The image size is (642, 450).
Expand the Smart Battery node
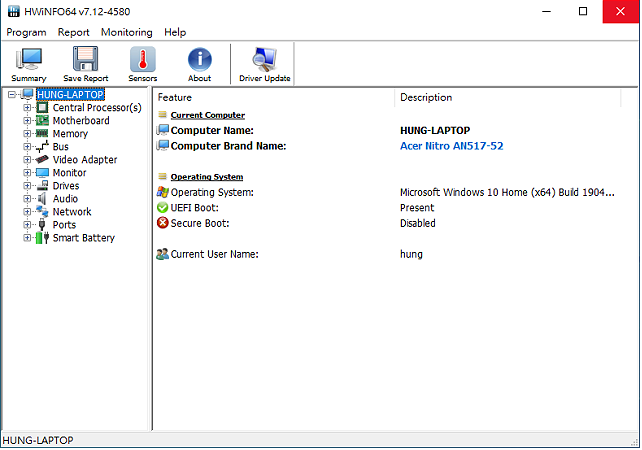tap(27, 238)
